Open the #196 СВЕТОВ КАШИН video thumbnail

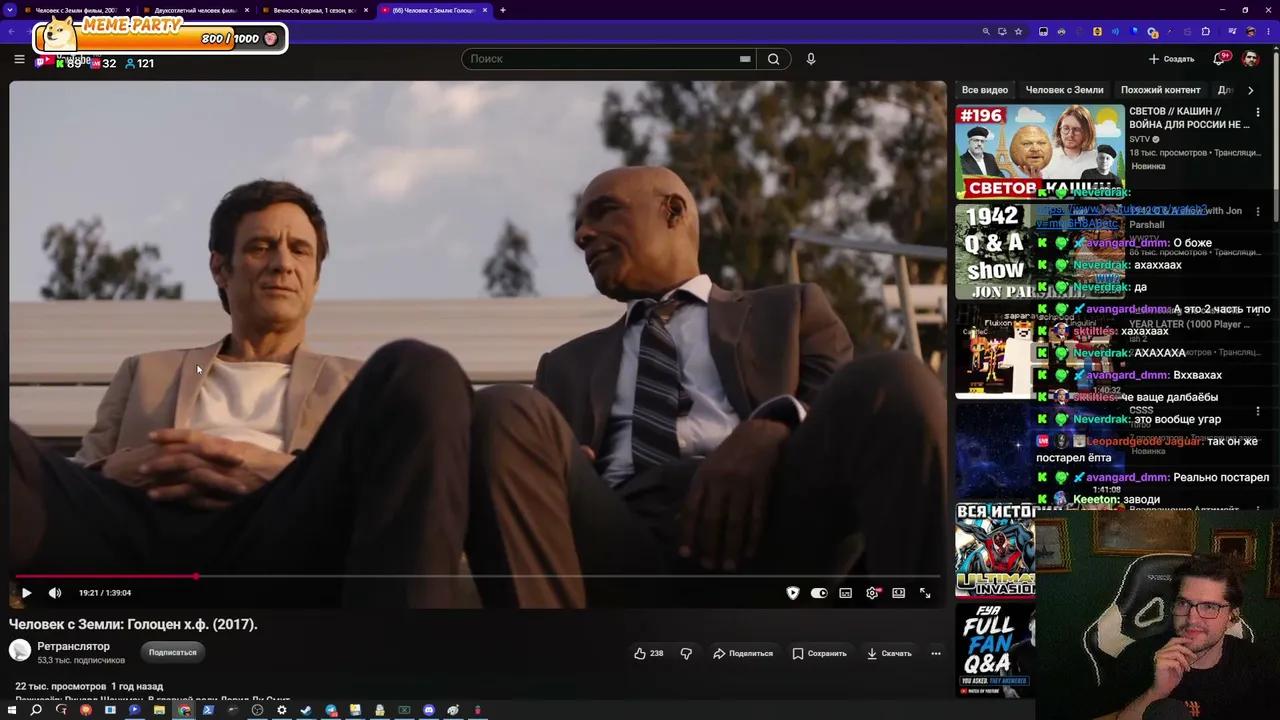[1040, 152]
